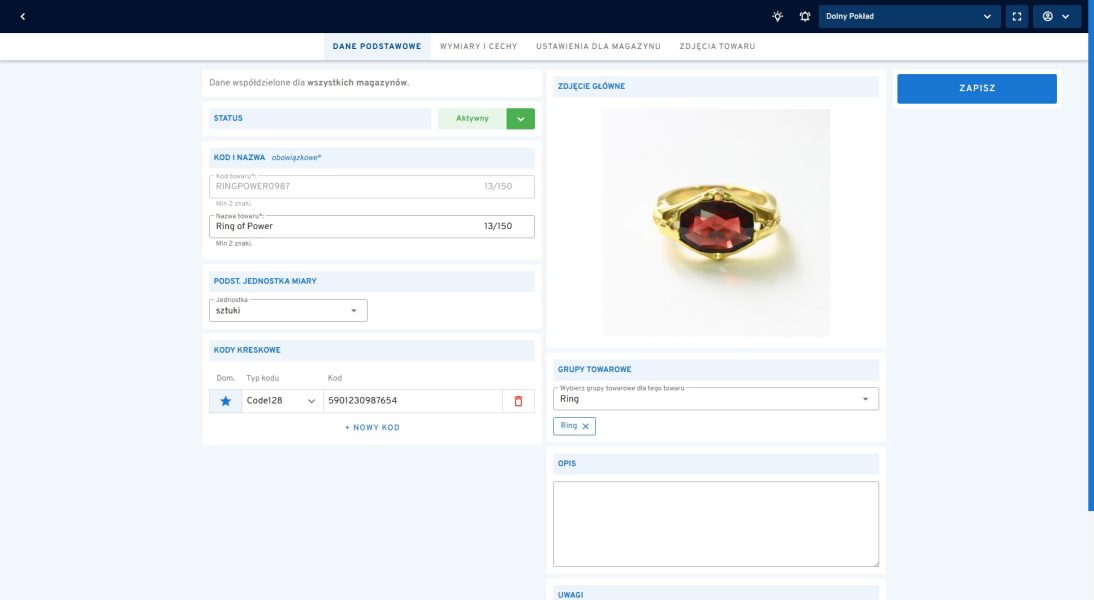
Task: Go to Ustawienia dla Magazynu tab
Action: coord(598,47)
